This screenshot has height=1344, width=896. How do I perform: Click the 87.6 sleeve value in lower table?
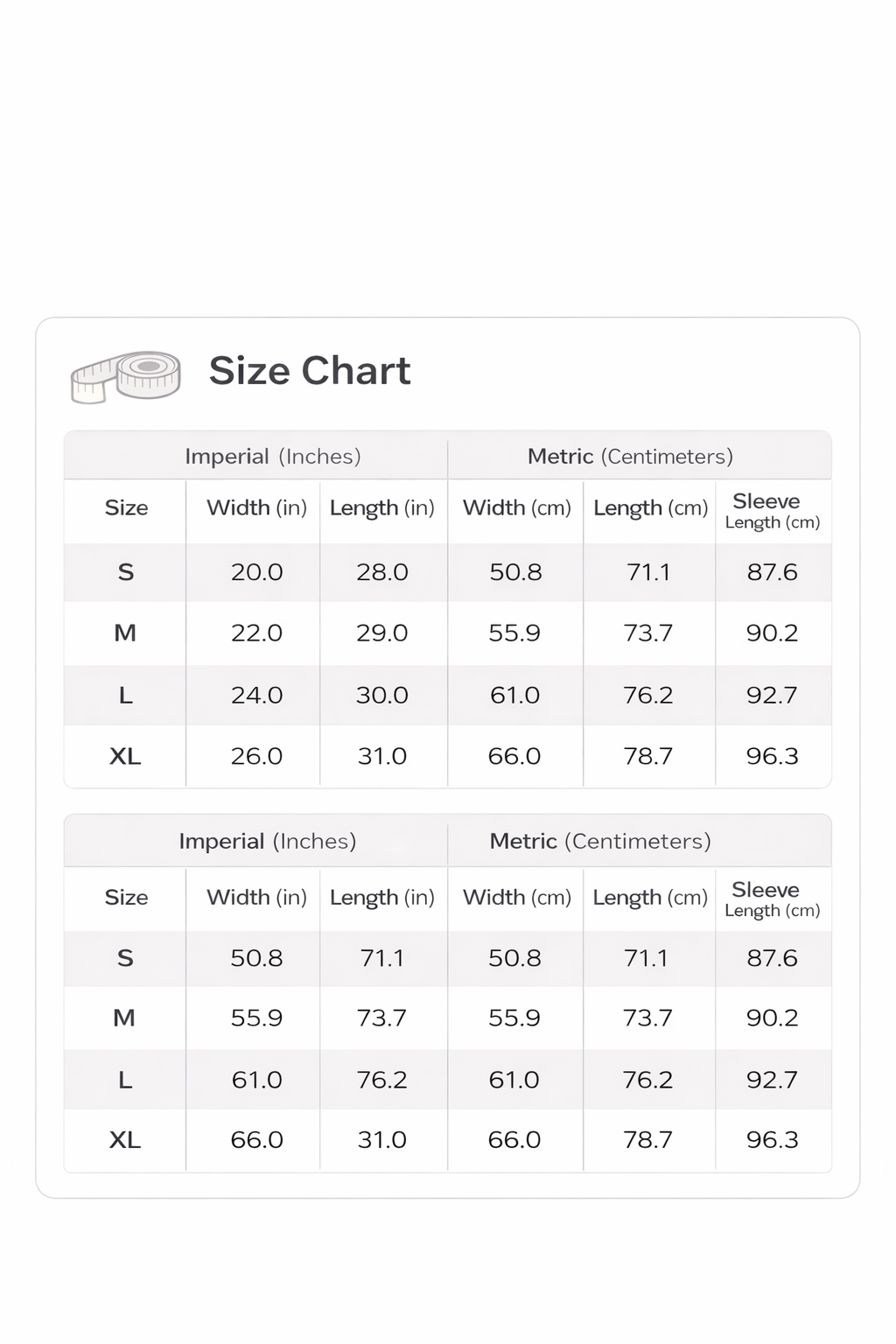point(772,958)
